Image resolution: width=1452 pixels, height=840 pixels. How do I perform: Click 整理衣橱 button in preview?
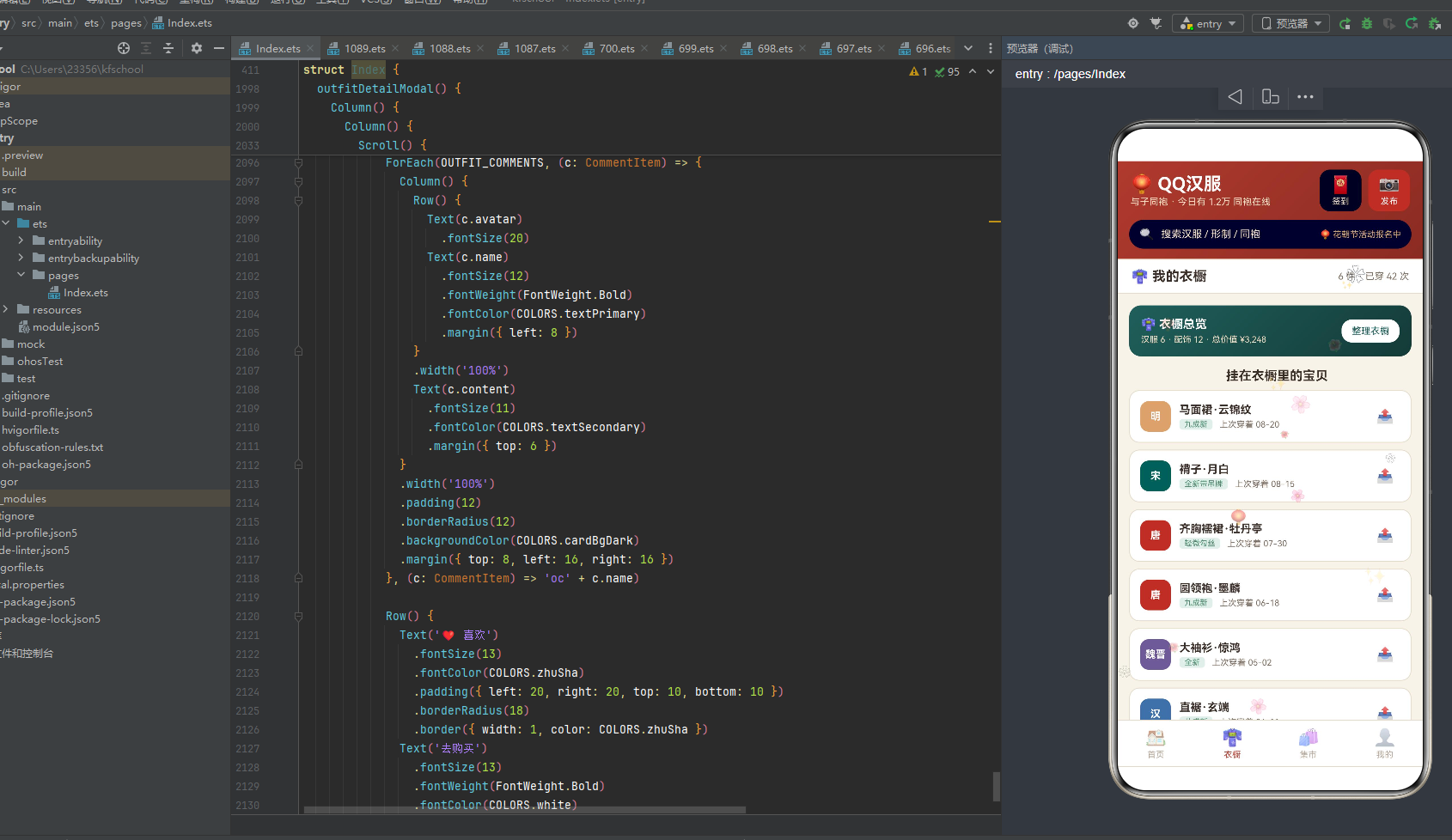1370,331
